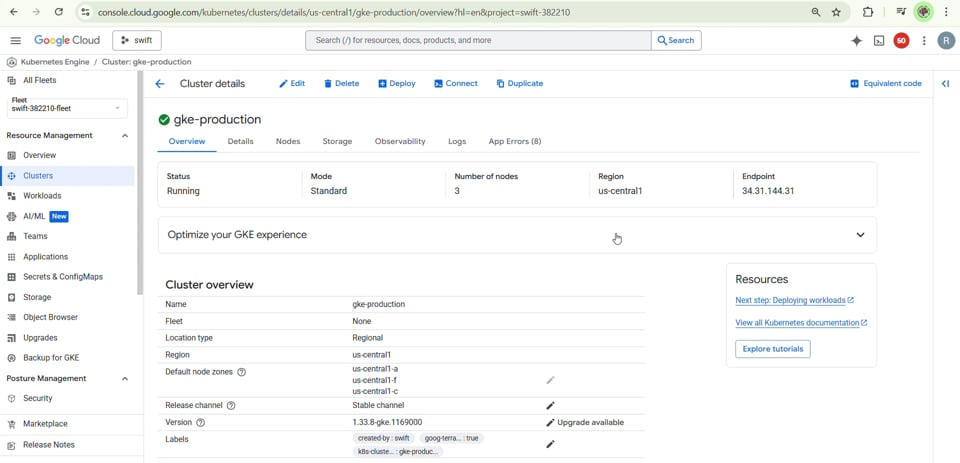Open the three-dot settings menu

coord(924,40)
